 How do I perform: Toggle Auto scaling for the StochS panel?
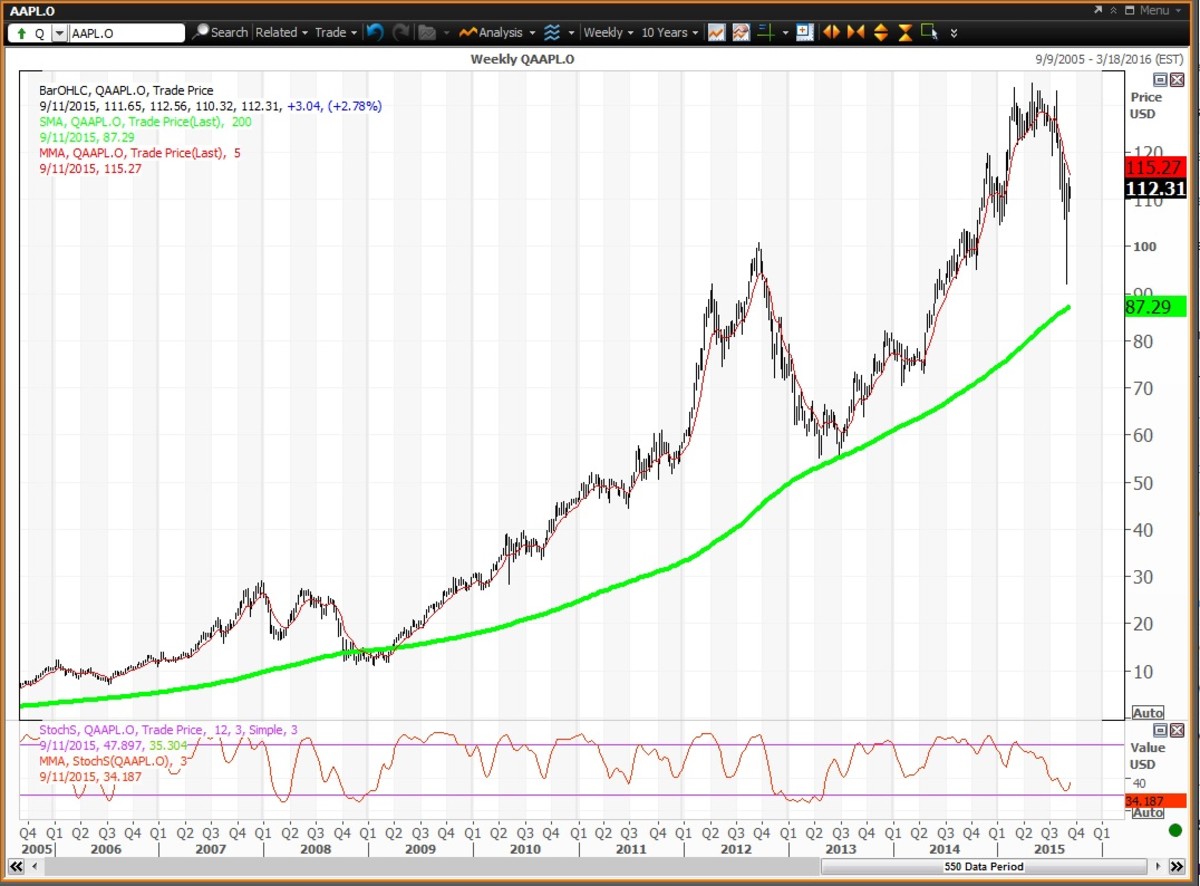pos(1148,812)
